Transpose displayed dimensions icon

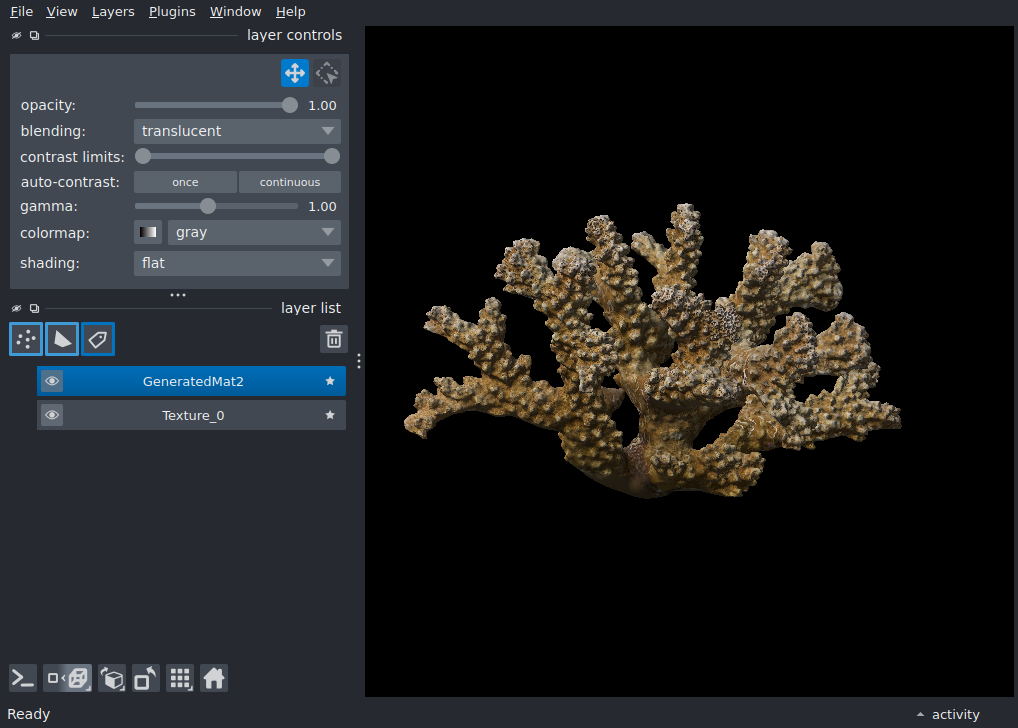pos(146,679)
